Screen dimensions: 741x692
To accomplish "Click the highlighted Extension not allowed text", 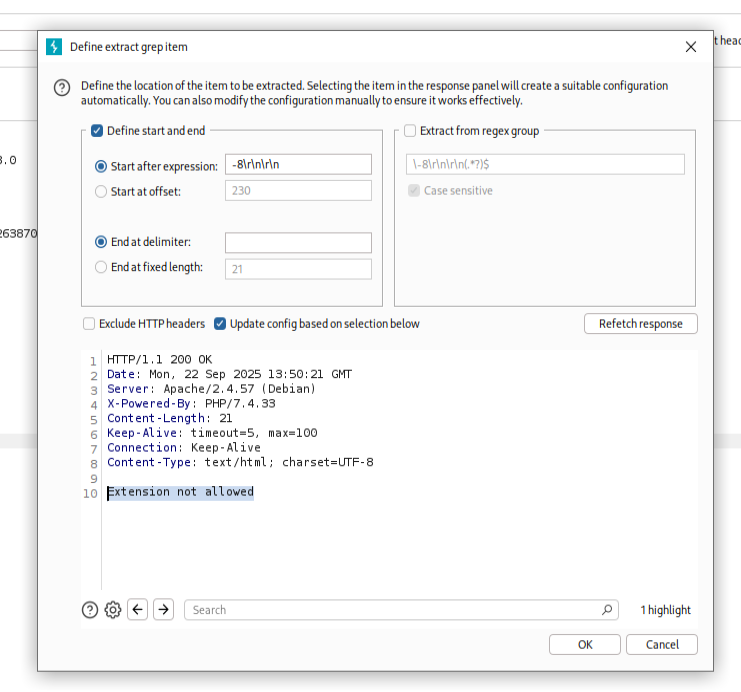I will click(181, 492).
